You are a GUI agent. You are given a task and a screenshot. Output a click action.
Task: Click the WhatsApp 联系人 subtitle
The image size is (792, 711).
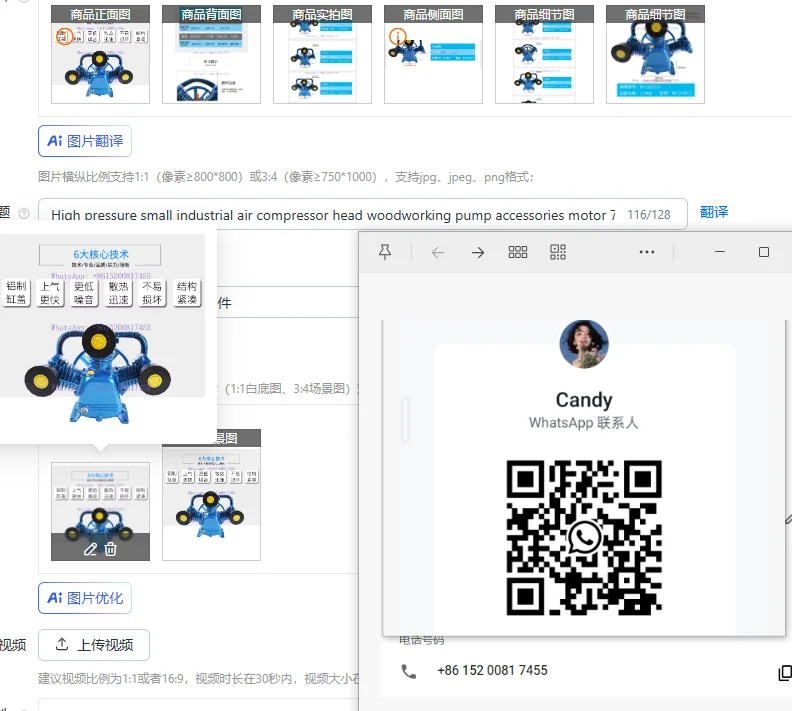coord(584,423)
